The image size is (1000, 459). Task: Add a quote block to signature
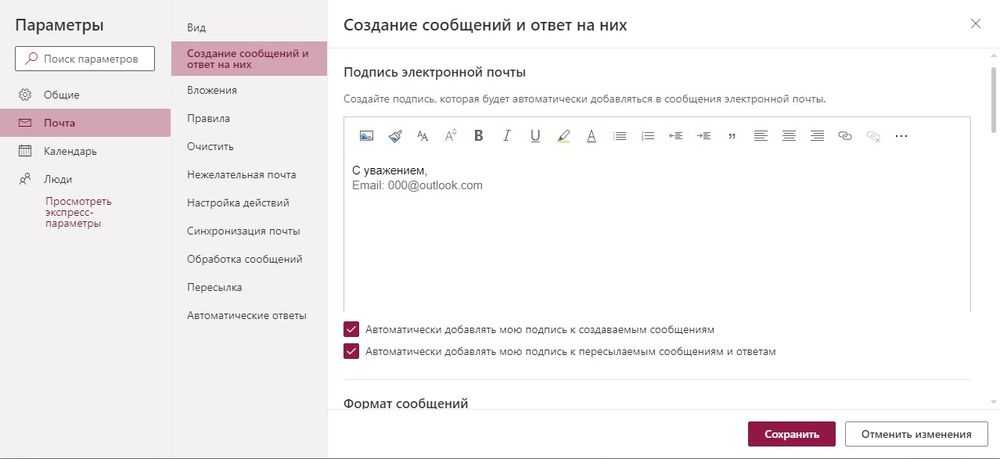click(732, 136)
